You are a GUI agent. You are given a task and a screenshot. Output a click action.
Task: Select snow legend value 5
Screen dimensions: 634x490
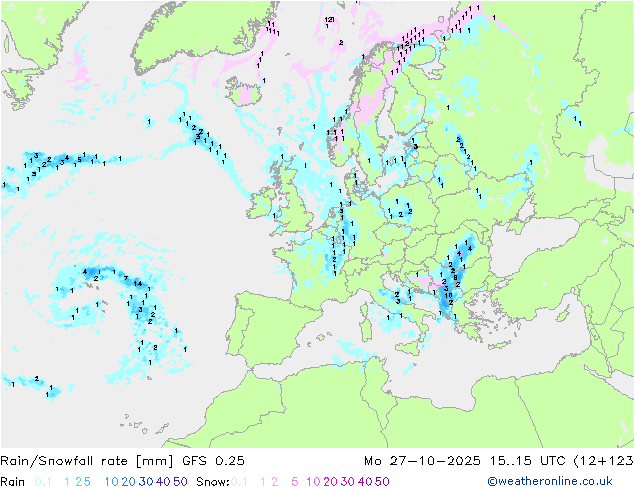(294, 482)
